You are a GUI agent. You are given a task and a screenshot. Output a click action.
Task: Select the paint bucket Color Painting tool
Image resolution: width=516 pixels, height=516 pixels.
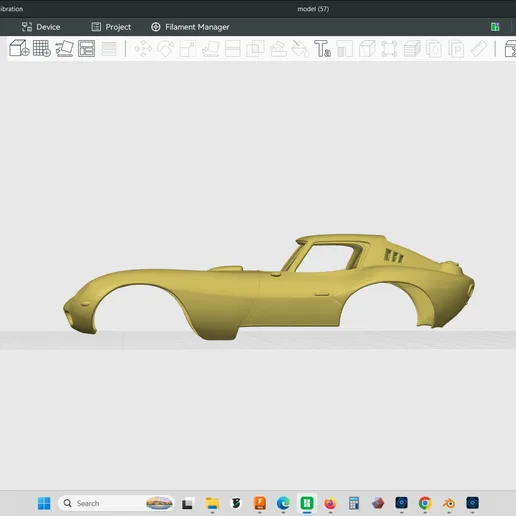[x=300, y=49]
